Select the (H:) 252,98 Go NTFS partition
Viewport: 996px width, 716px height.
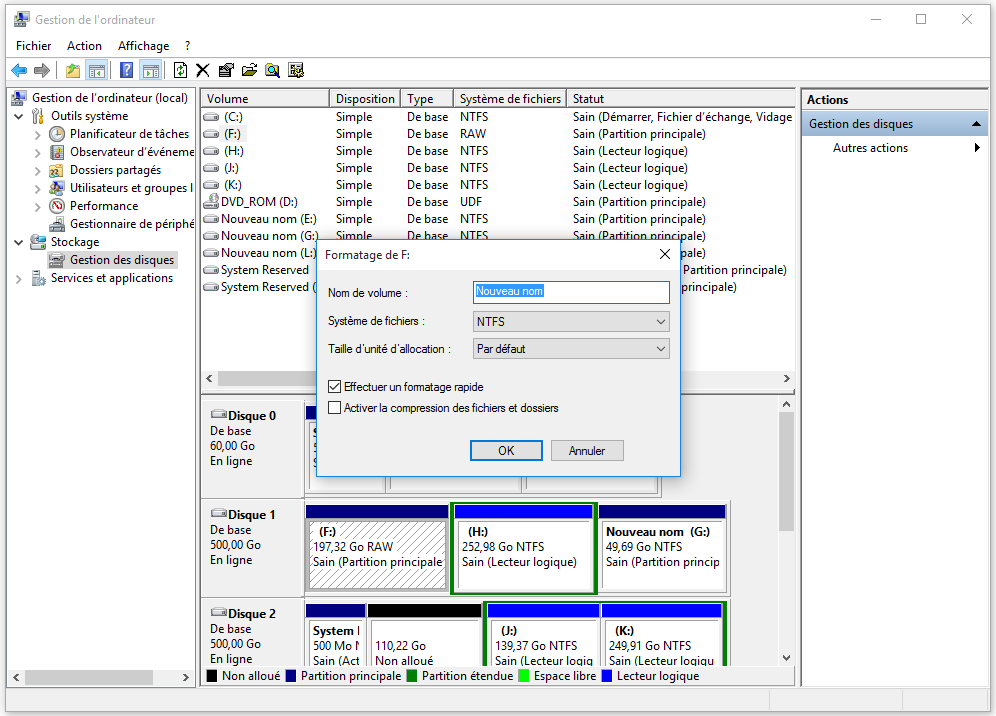tap(523, 548)
